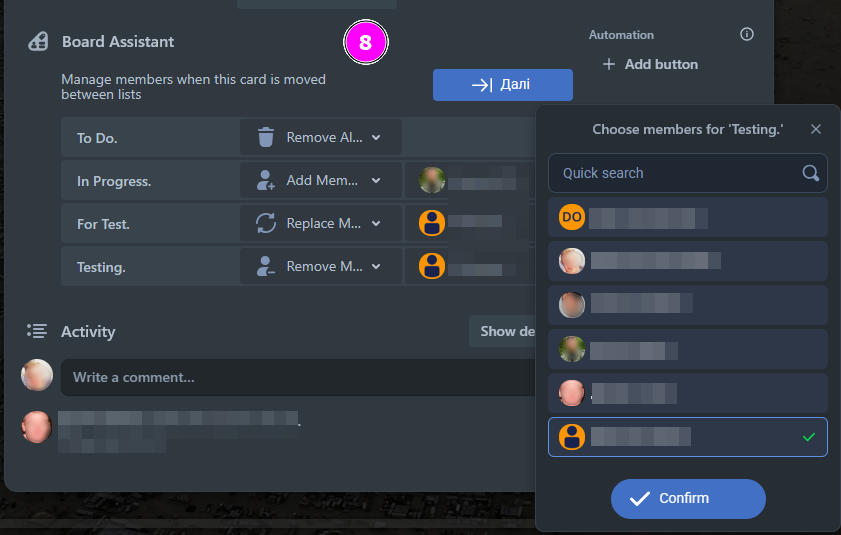
Task: Click the Board Assistant icon
Action: (x=38, y=41)
